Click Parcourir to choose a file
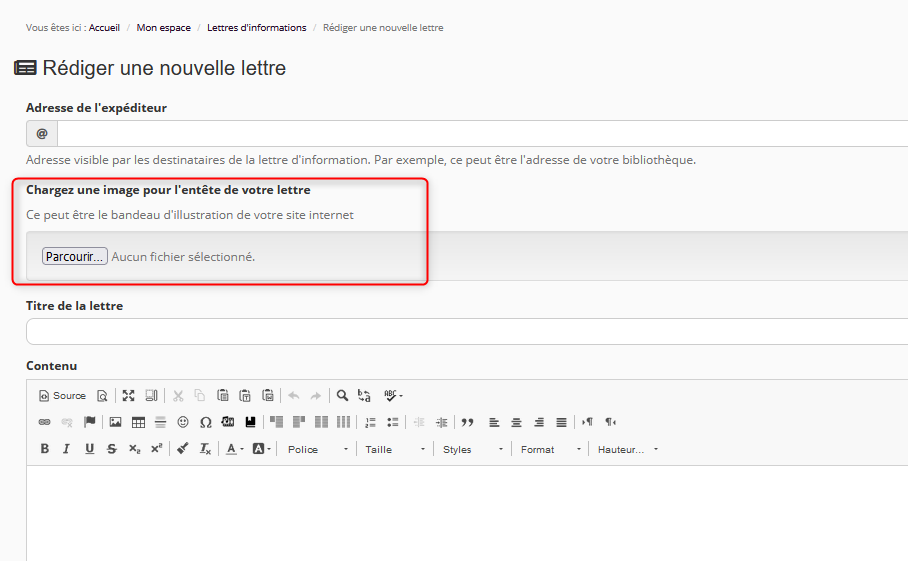The height and width of the screenshot is (561, 908). pyautogui.click(x=75, y=256)
